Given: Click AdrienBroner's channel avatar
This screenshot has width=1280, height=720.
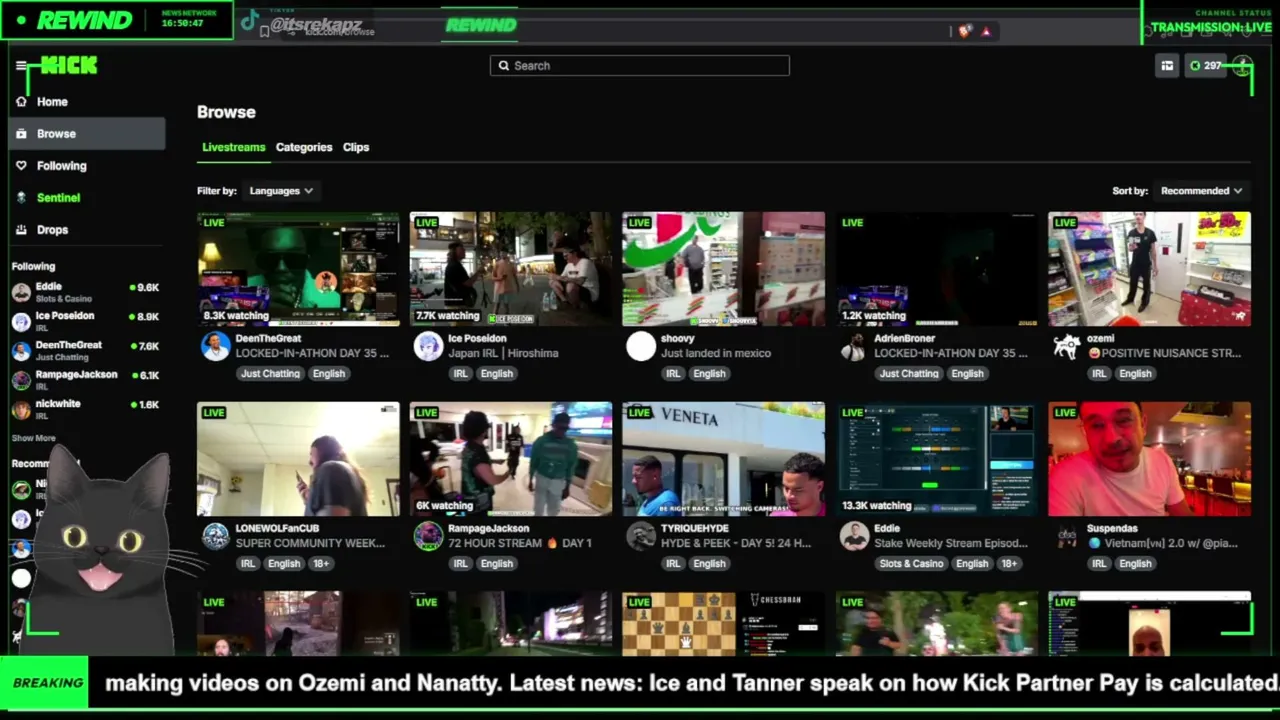Looking at the screenshot, I should [x=854, y=346].
